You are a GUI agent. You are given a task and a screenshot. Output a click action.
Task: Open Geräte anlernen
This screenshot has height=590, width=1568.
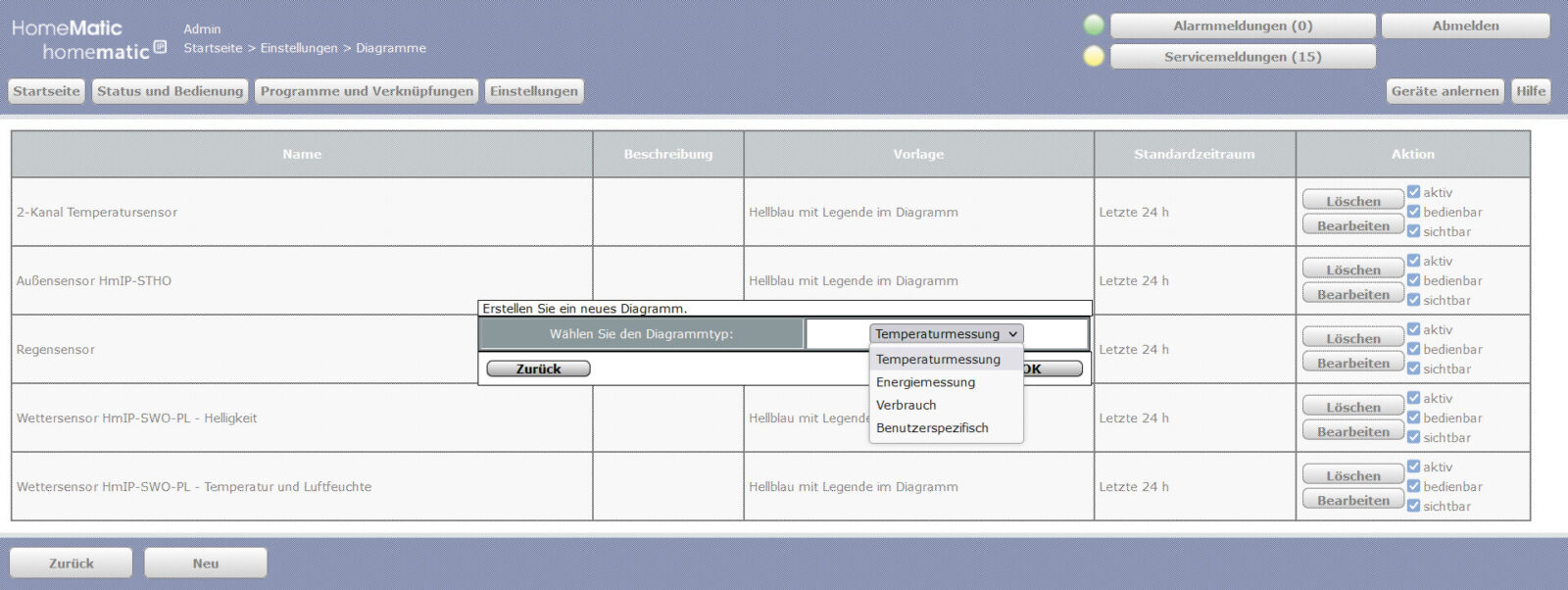(1445, 91)
